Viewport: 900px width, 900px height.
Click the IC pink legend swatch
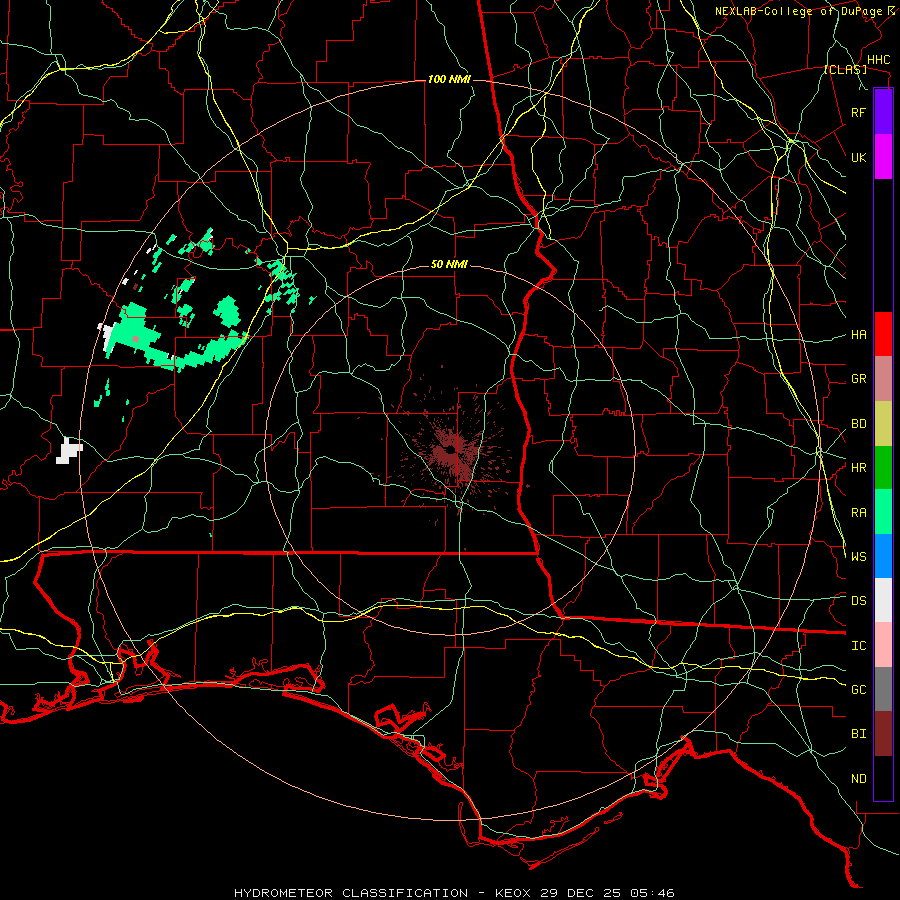[883, 645]
